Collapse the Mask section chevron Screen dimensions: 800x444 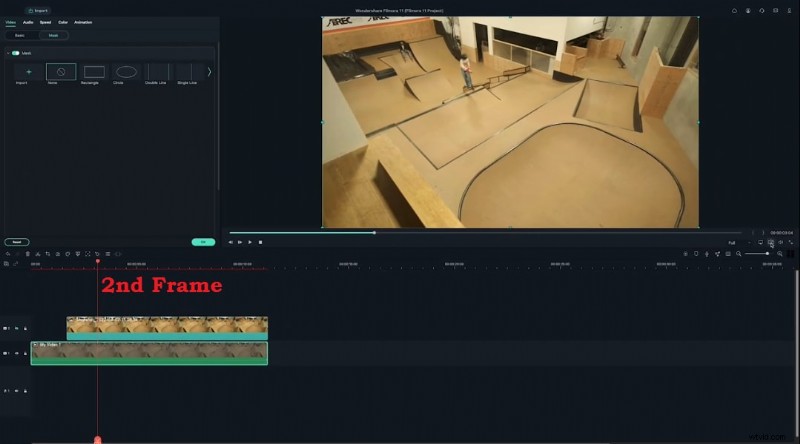coord(8,53)
